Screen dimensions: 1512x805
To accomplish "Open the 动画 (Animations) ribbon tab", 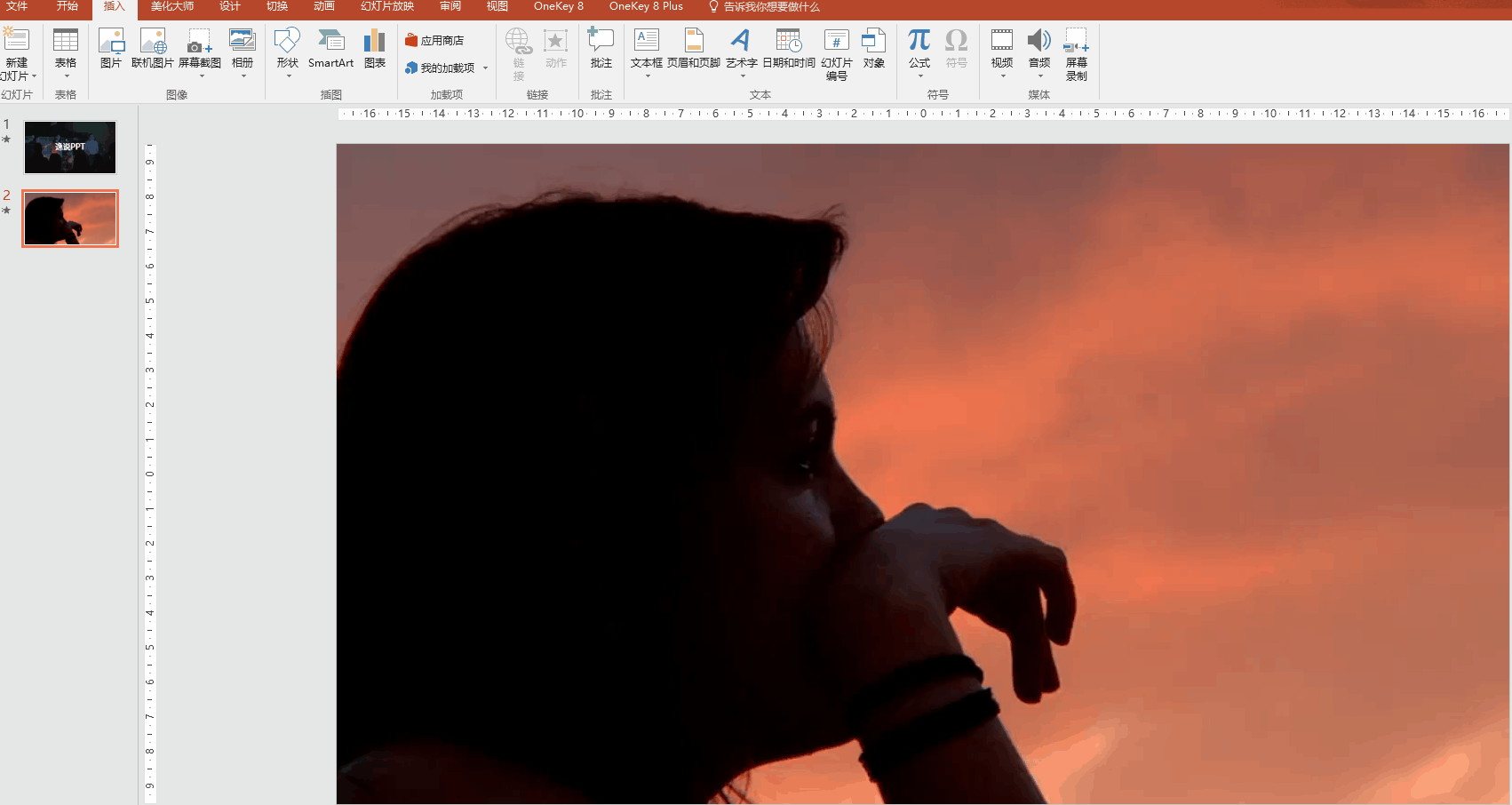I will (x=324, y=6).
